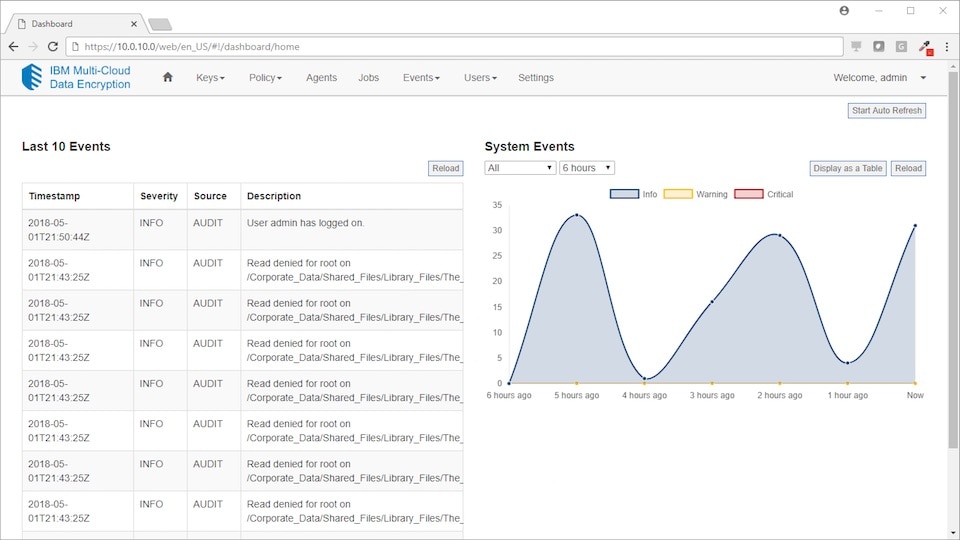Click the '1 hour ago' axis label
This screenshot has height=540, width=960.
tap(847, 396)
